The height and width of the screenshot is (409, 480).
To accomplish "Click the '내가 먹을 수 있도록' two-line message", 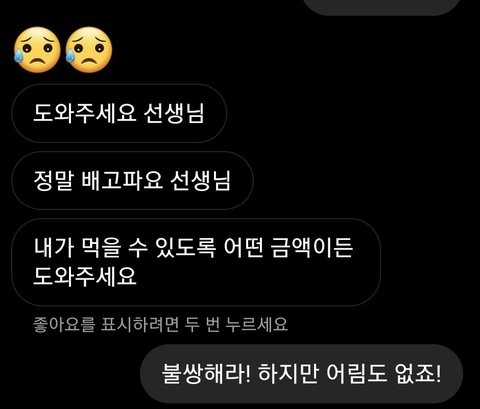I will pos(196,262).
